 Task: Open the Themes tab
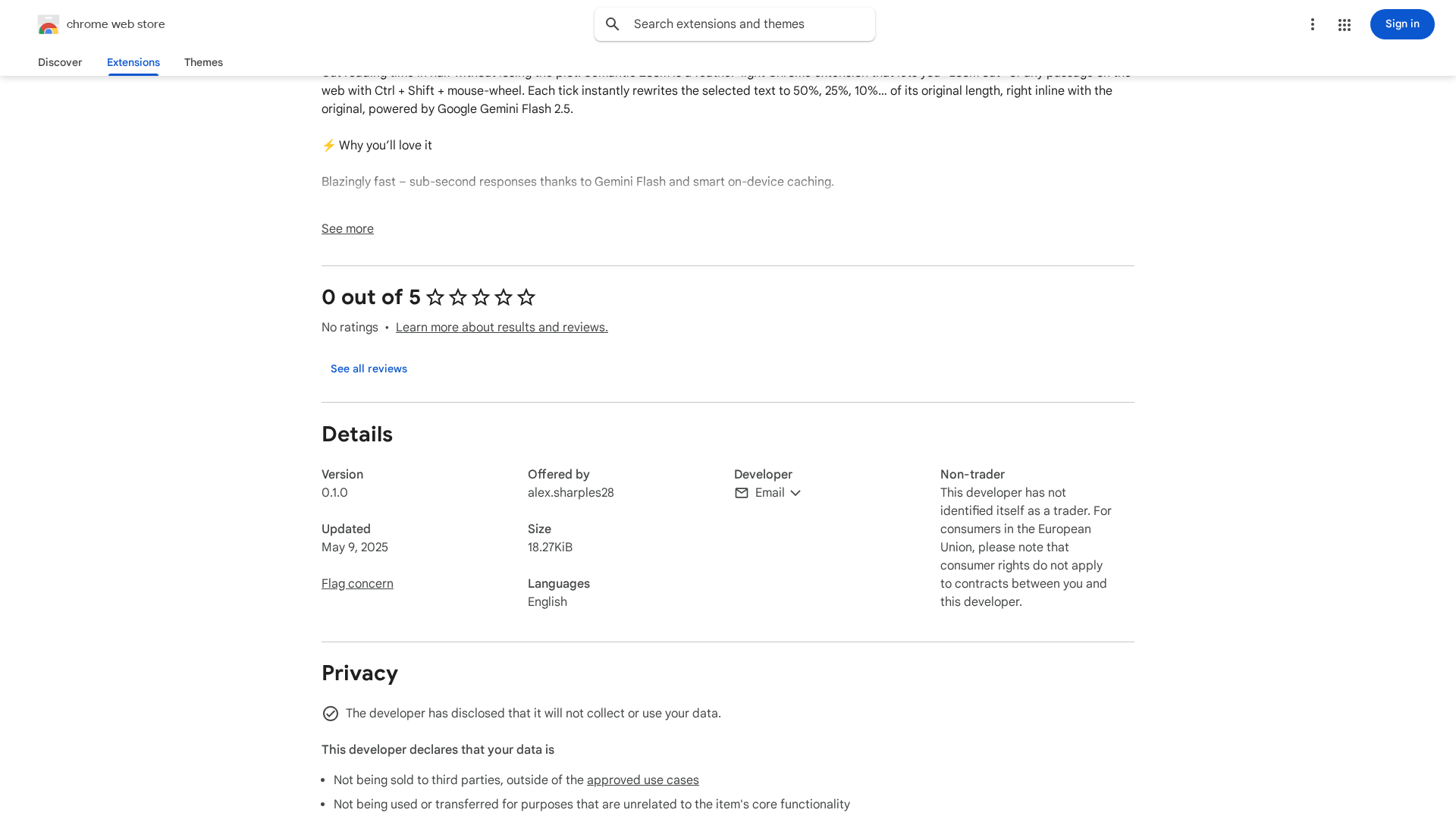point(203,62)
